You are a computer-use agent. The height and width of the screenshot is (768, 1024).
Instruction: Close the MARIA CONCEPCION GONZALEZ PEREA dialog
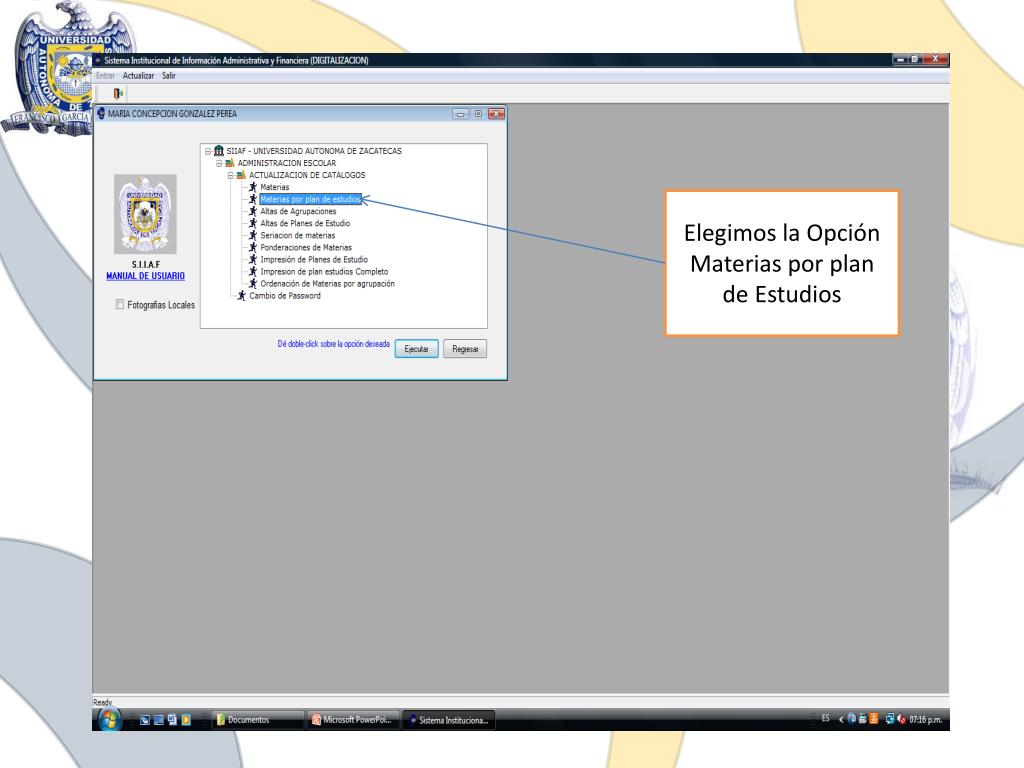[496, 114]
